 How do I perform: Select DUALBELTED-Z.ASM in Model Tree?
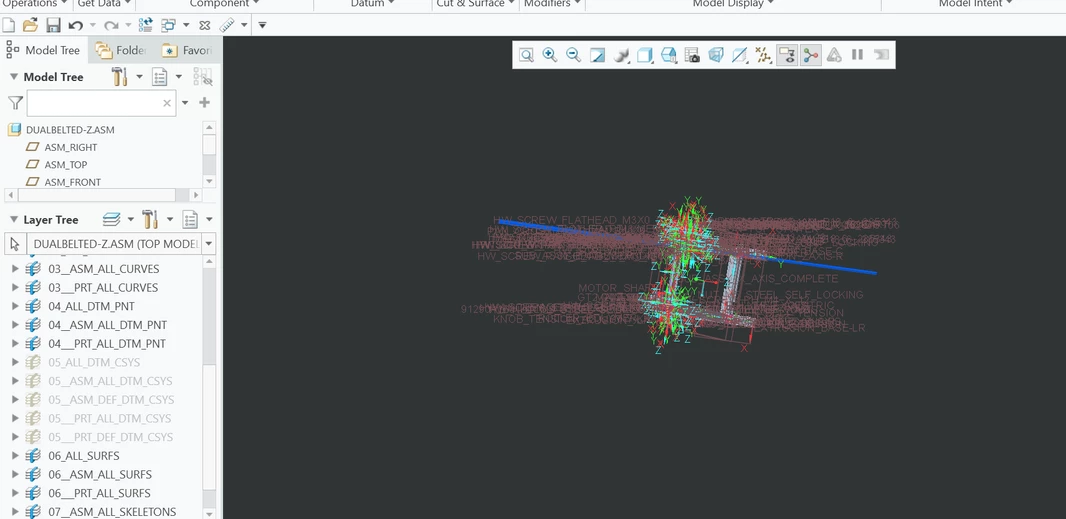70,130
